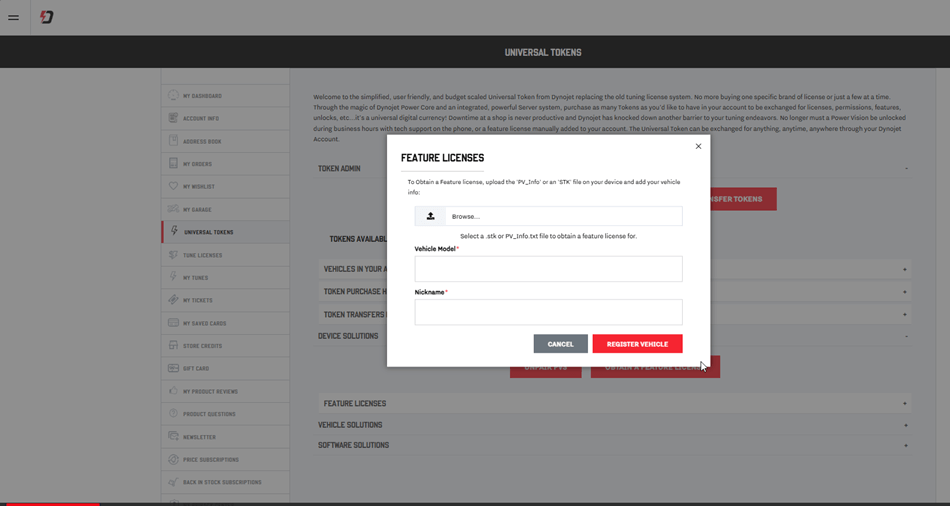Screen dimensions: 950x506
Task: Close the Feature Licenses dialog
Action: tap(698, 146)
